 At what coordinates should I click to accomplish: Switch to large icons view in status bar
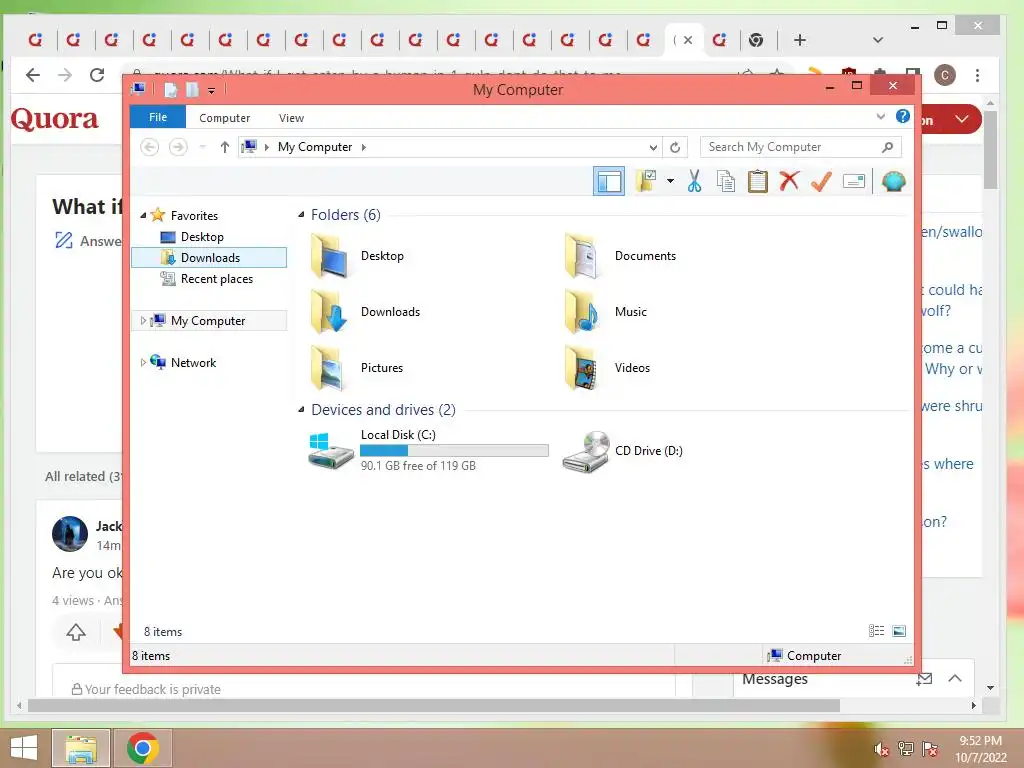click(x=899, y=631)
